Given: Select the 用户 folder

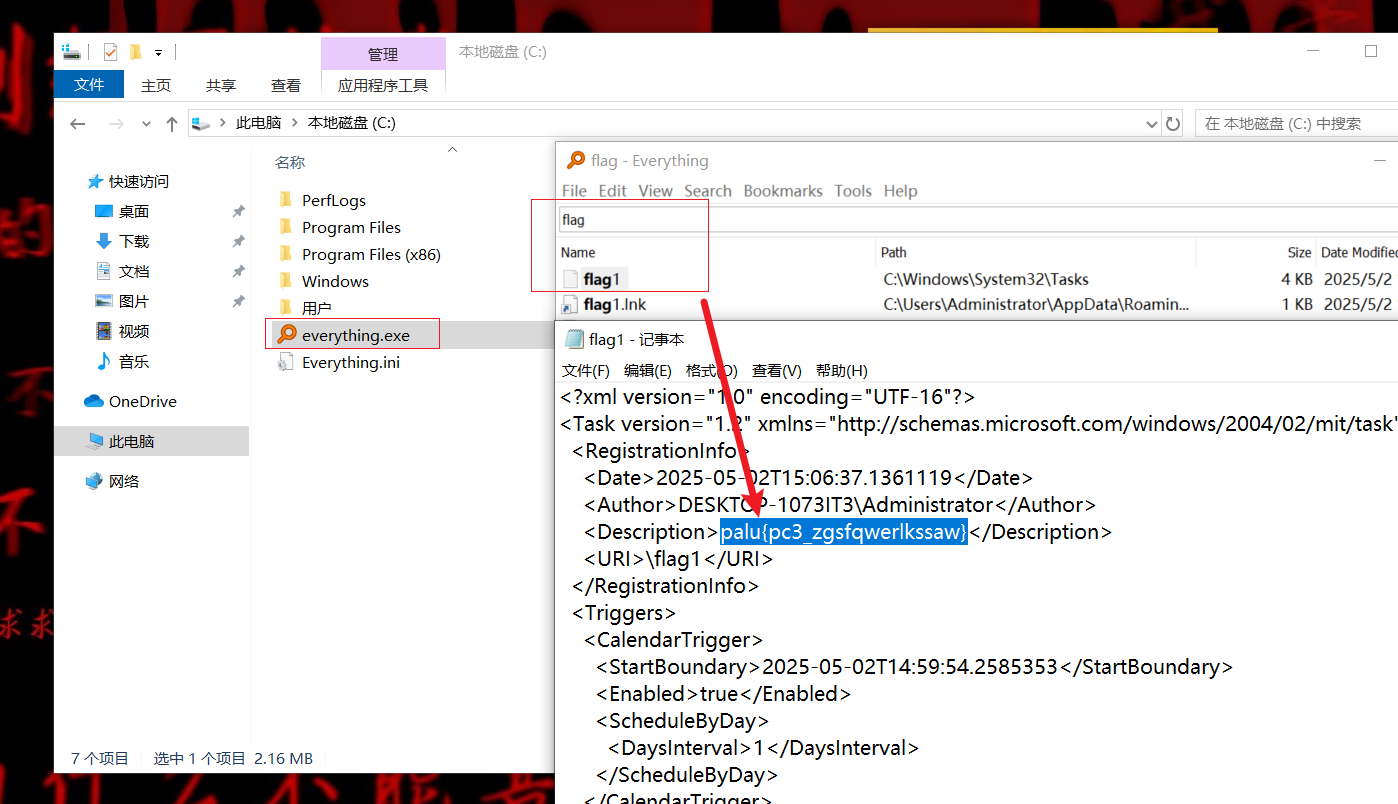Looking at the screenshot, I should (316, 308).
